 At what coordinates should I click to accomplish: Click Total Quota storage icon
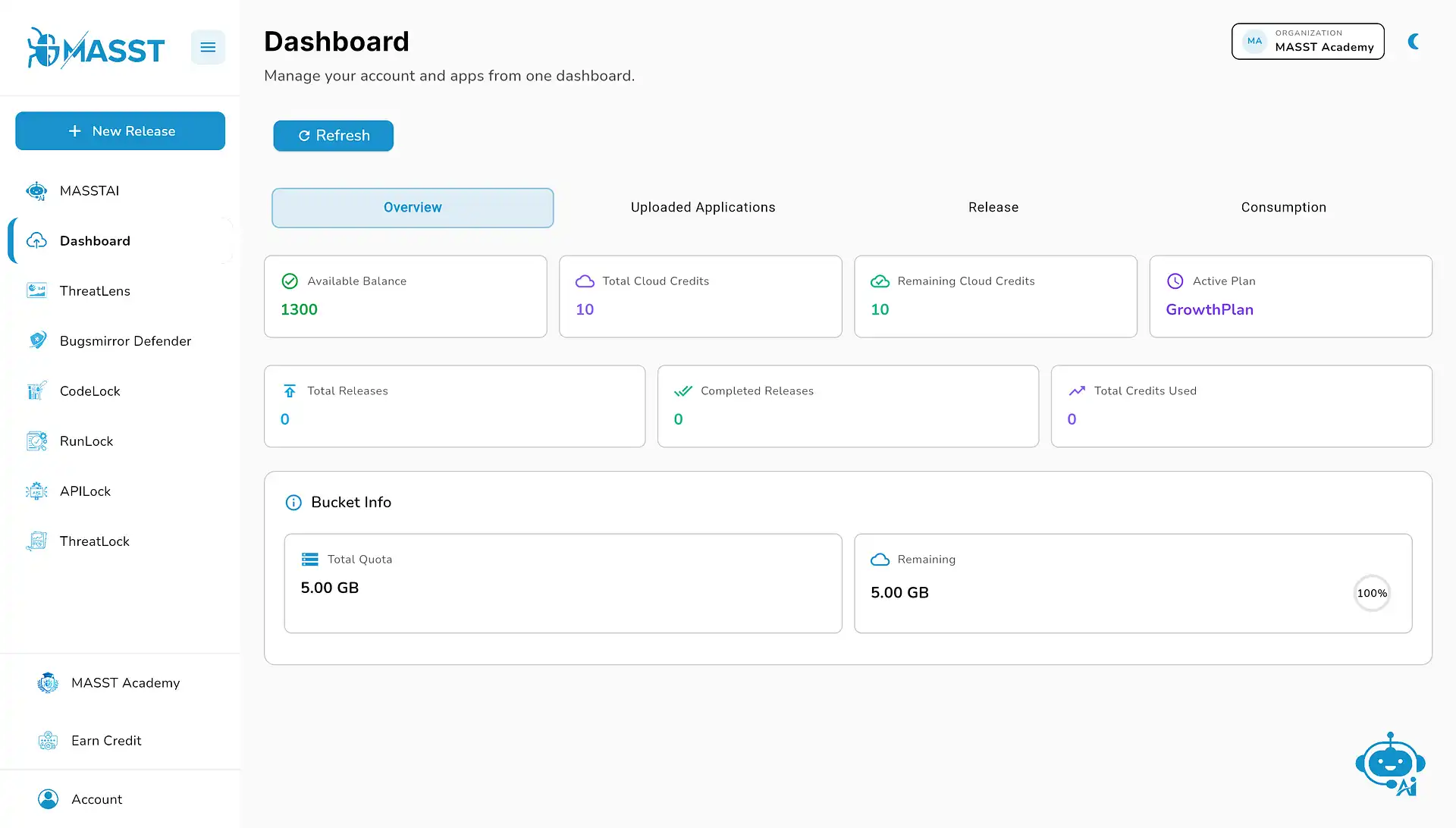pos(310,560)
